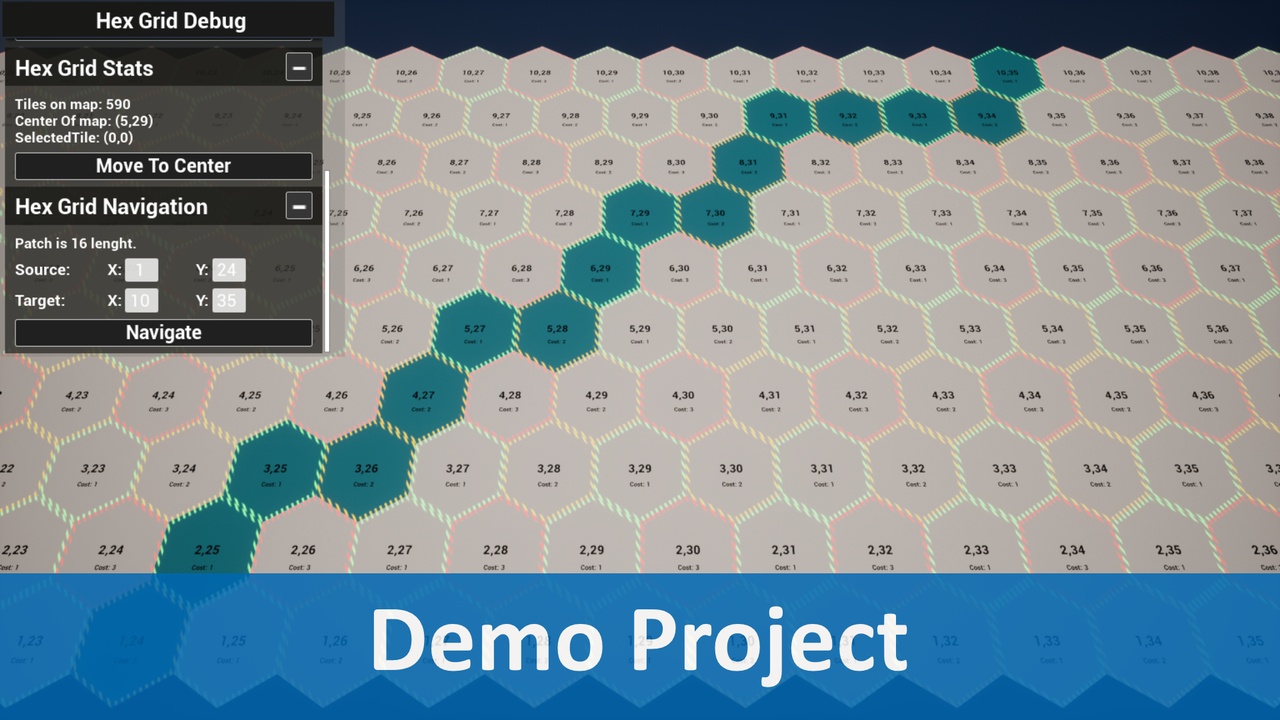Select hex tile 6,31
1280x720 pixels.
coord(758,272)
